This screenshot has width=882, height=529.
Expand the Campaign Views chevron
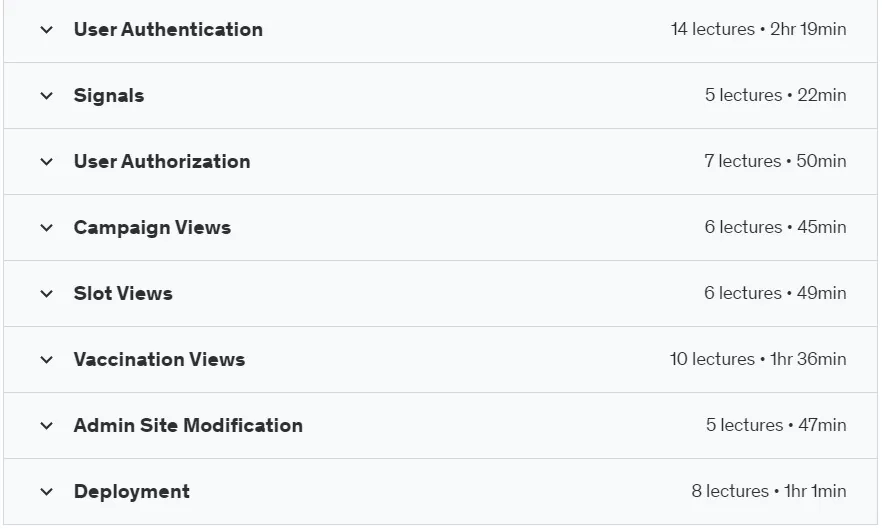47,228
